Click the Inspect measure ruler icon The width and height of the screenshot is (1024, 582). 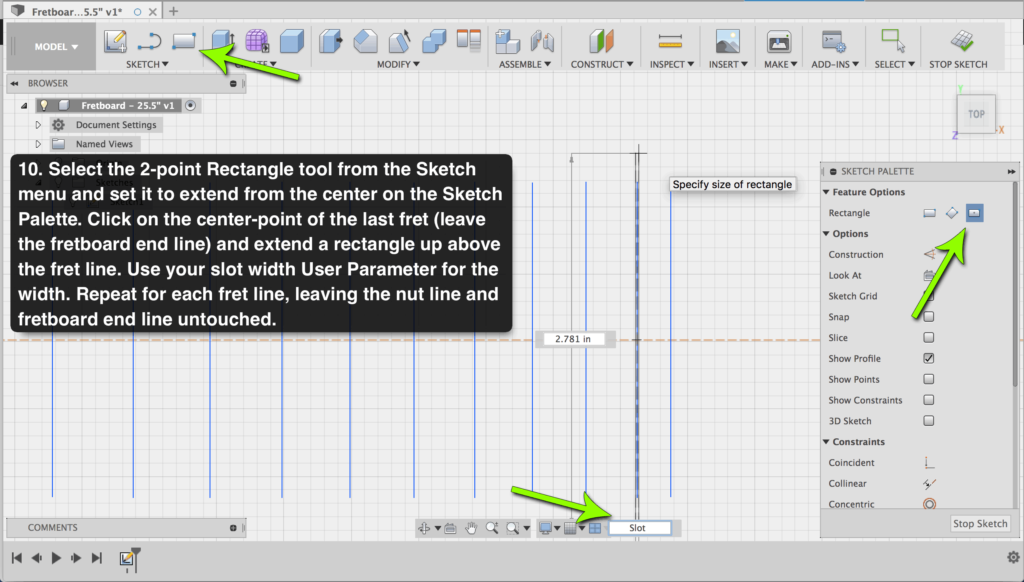[669, 41]
